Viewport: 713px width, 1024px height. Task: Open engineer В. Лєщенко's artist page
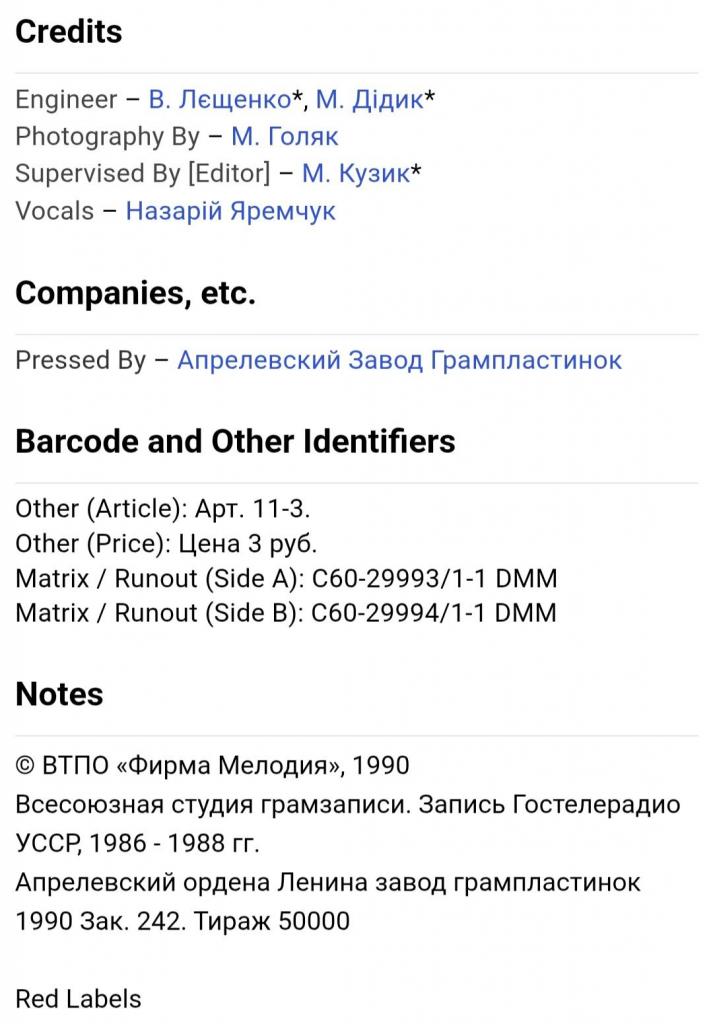tap(220, 100)
